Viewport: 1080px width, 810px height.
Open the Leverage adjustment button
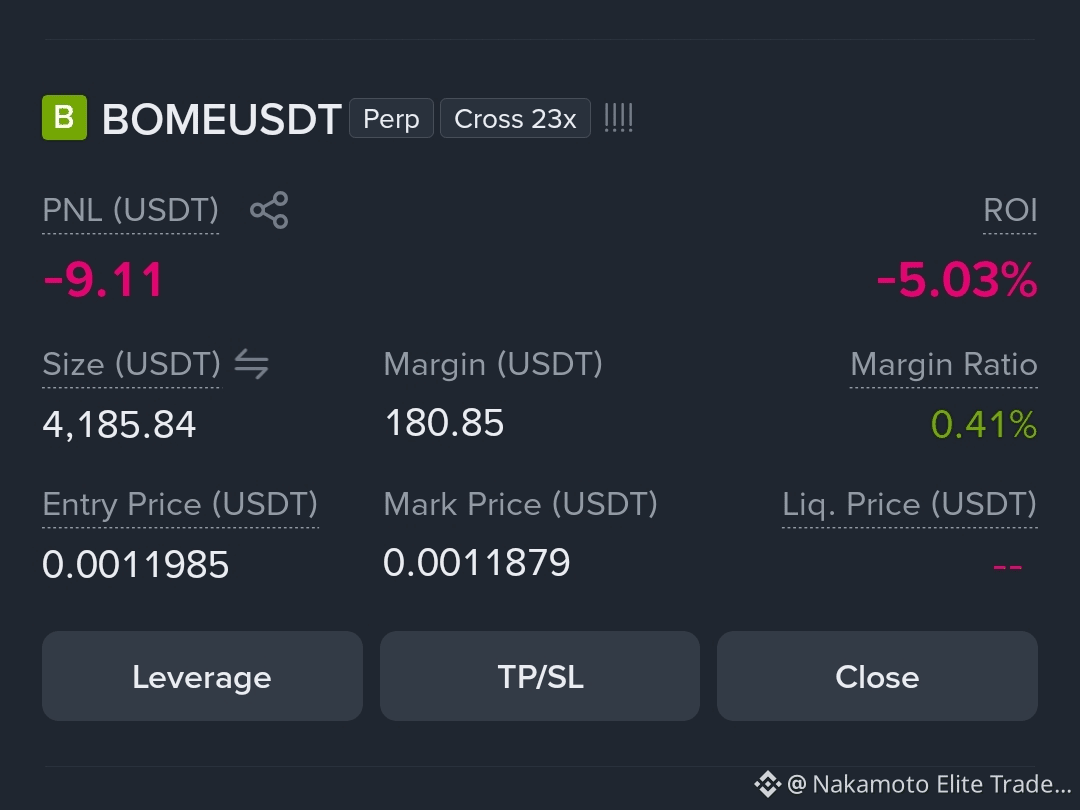pyautogui.click(x=202, y=676)
